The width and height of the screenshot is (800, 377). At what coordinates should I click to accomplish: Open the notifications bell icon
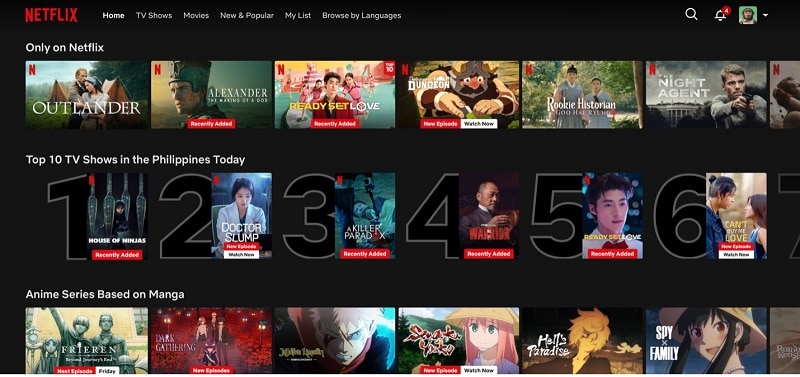coord(720,15)
